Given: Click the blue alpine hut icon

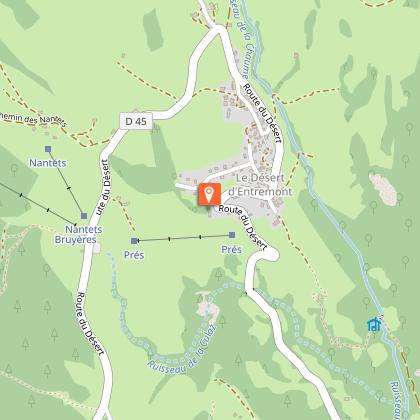Looking at the screenshot, I should (x=374, y=324).
